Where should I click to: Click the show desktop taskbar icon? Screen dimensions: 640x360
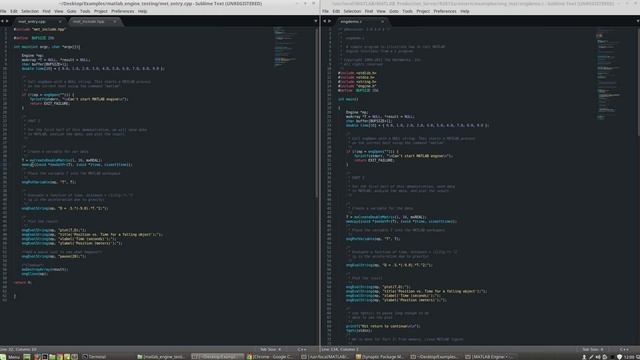[x=27, y=357]
